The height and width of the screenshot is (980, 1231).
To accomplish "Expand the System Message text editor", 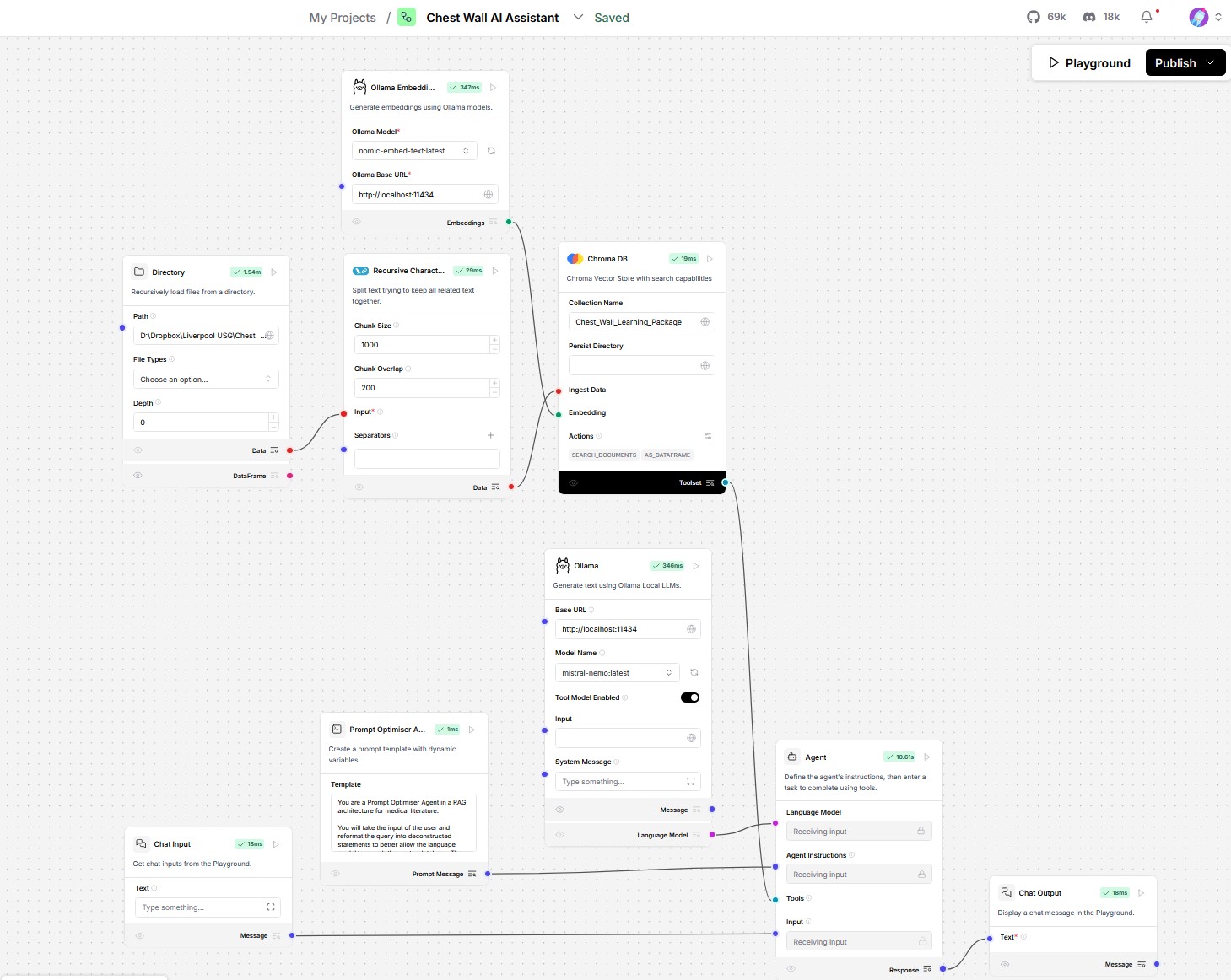I will tap(691, 782).
